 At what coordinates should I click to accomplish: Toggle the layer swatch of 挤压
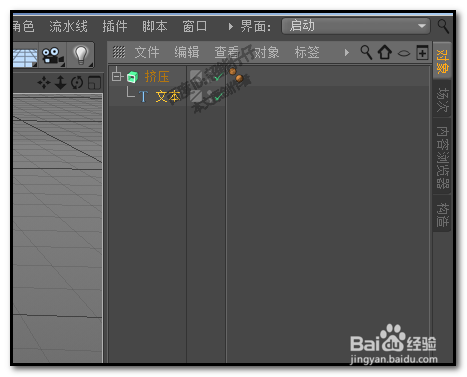(x=195, y=76)
